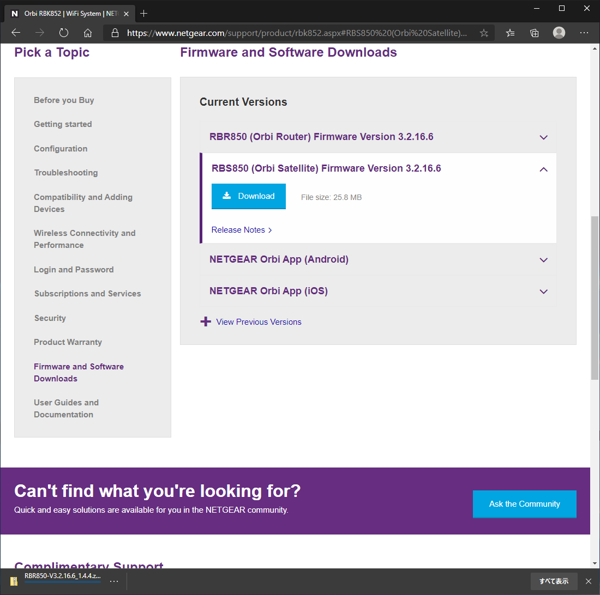Add this page to favorites star

coord(484,33)
